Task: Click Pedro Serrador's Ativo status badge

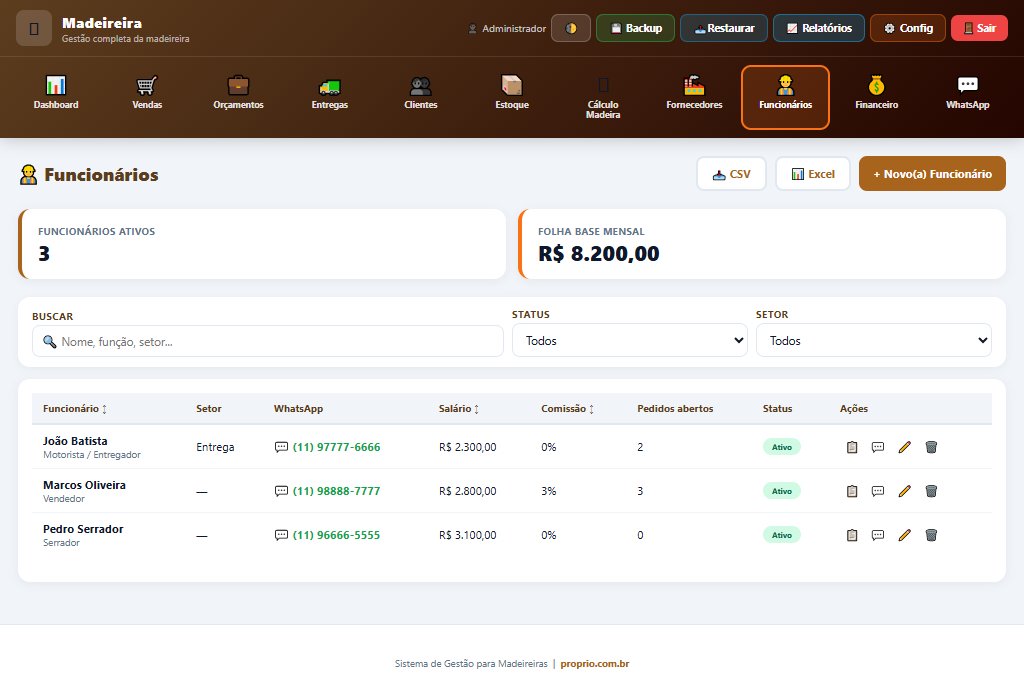Action: 782,535
